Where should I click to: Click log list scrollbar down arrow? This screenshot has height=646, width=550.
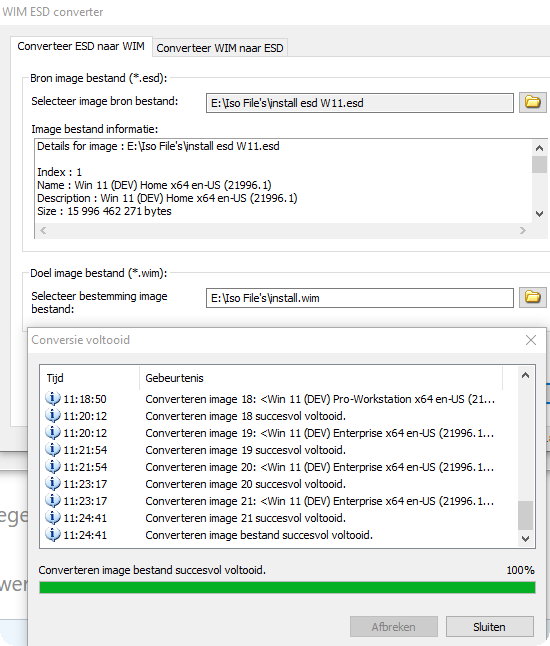pyautogui.click(x=525, y=538)
